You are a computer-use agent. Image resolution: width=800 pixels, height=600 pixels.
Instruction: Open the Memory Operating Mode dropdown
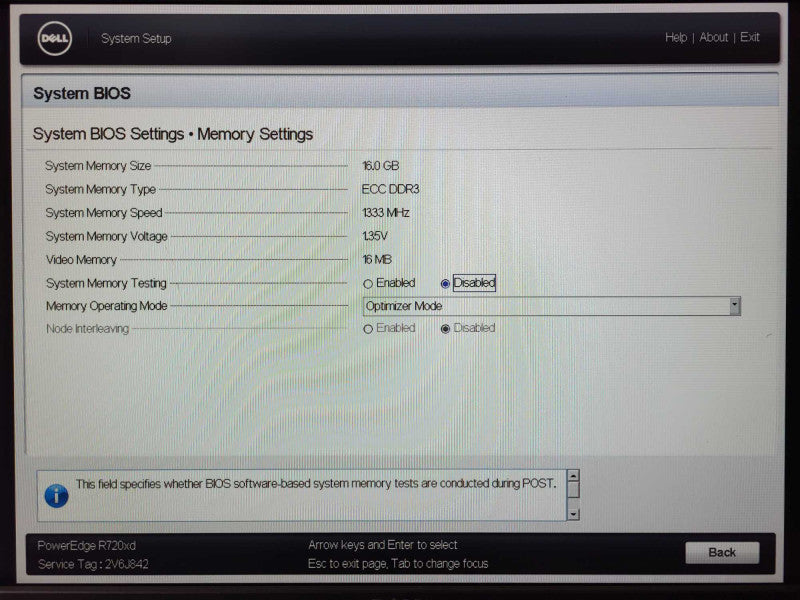552,306
